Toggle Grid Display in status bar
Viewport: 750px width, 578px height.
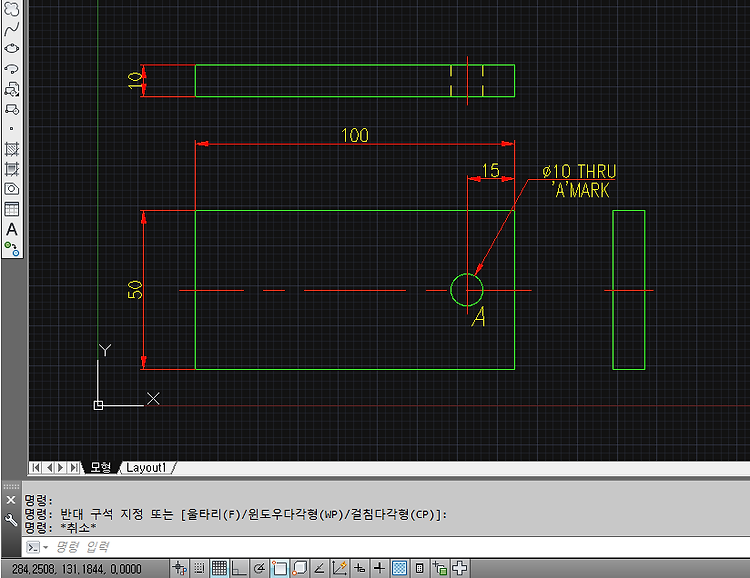pos(219,568)
